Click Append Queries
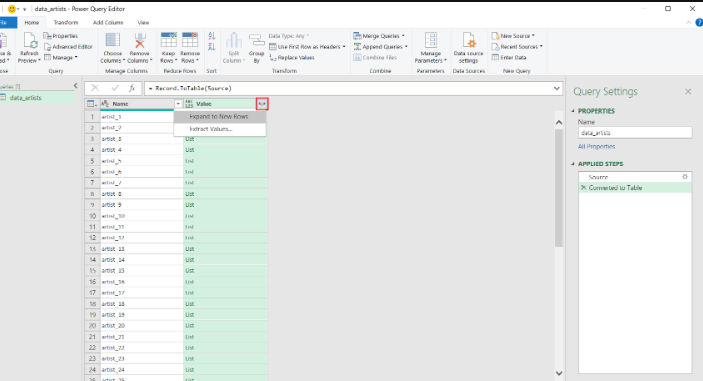This screenshot has height=381, width=703. pyautogui.click(x=380, y=47)
